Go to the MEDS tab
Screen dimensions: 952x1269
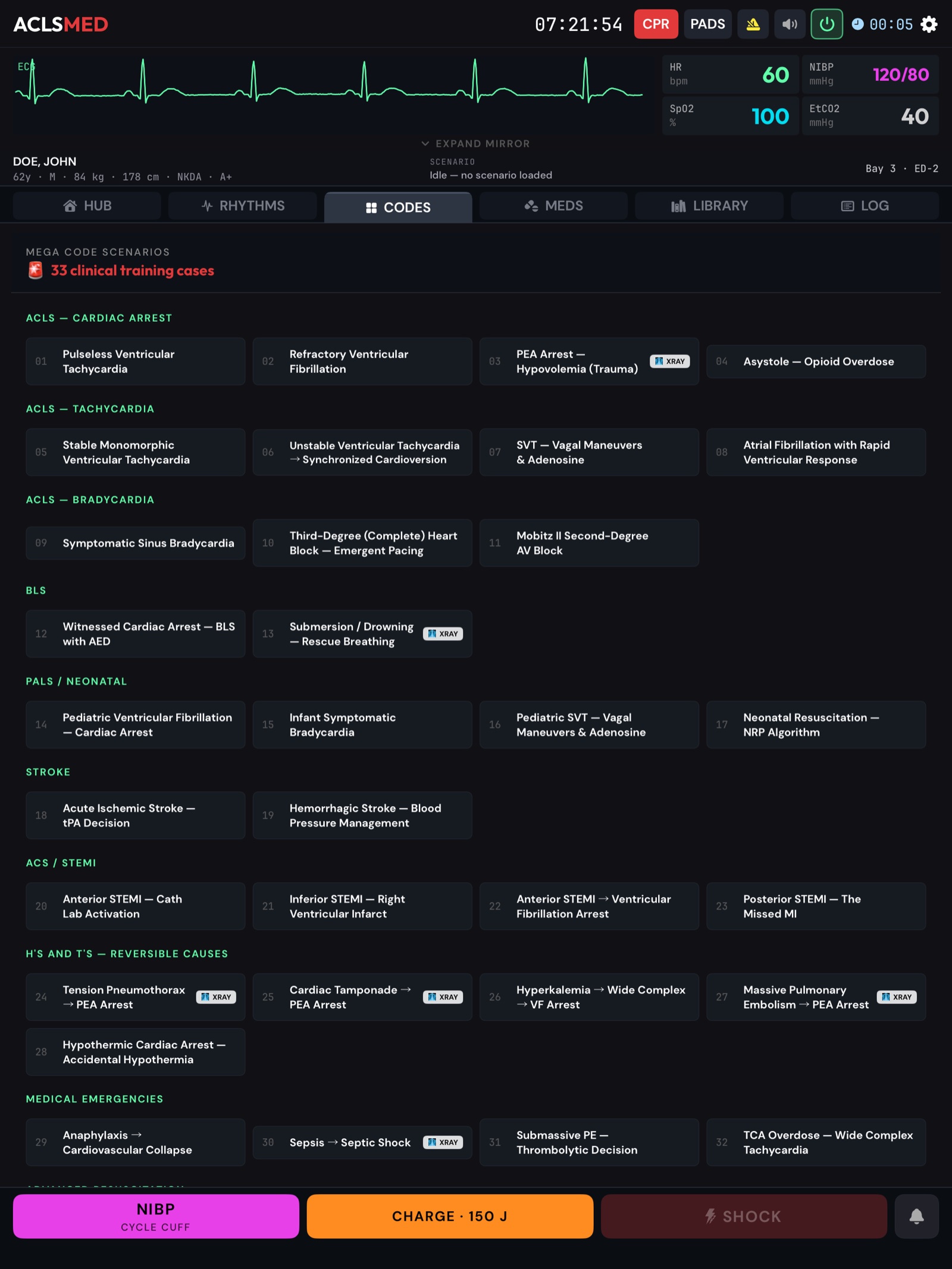coord(554,206)
